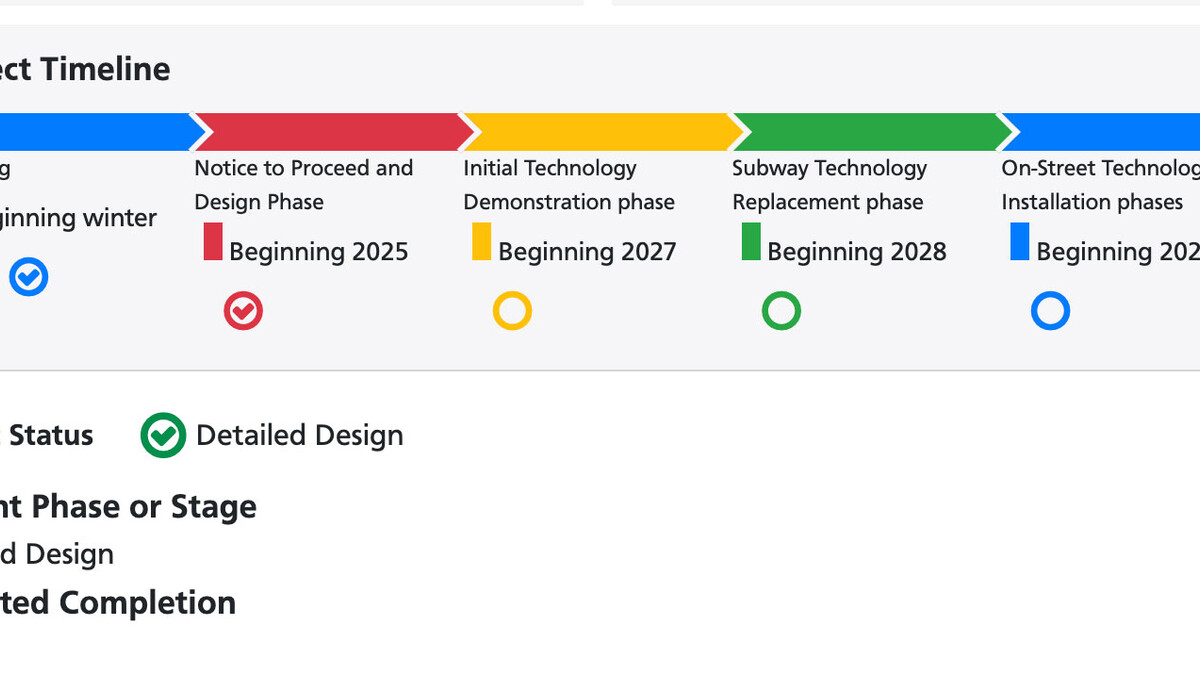This screenshot has height=675, width=1200.
Task: Click the green empty circle under Beginning 2028
Action: coord(781,311)
